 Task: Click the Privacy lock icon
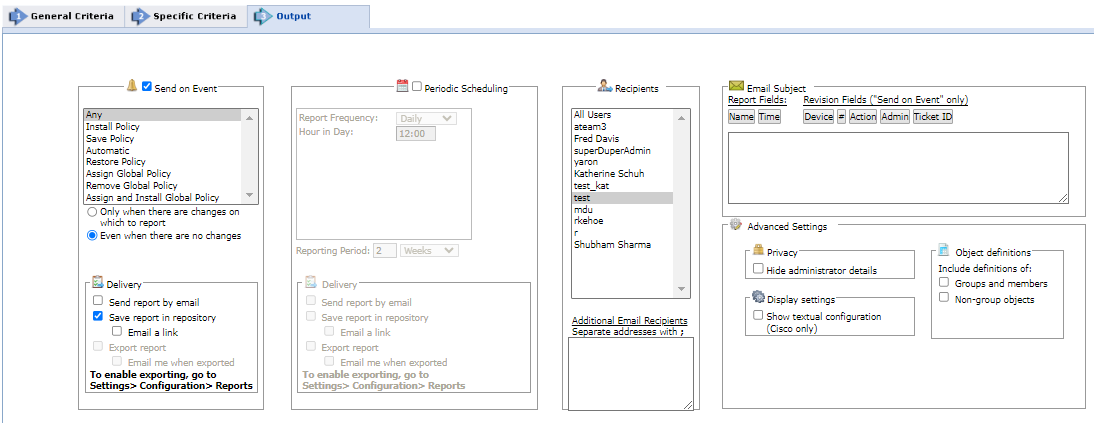(x=758, y=250)
